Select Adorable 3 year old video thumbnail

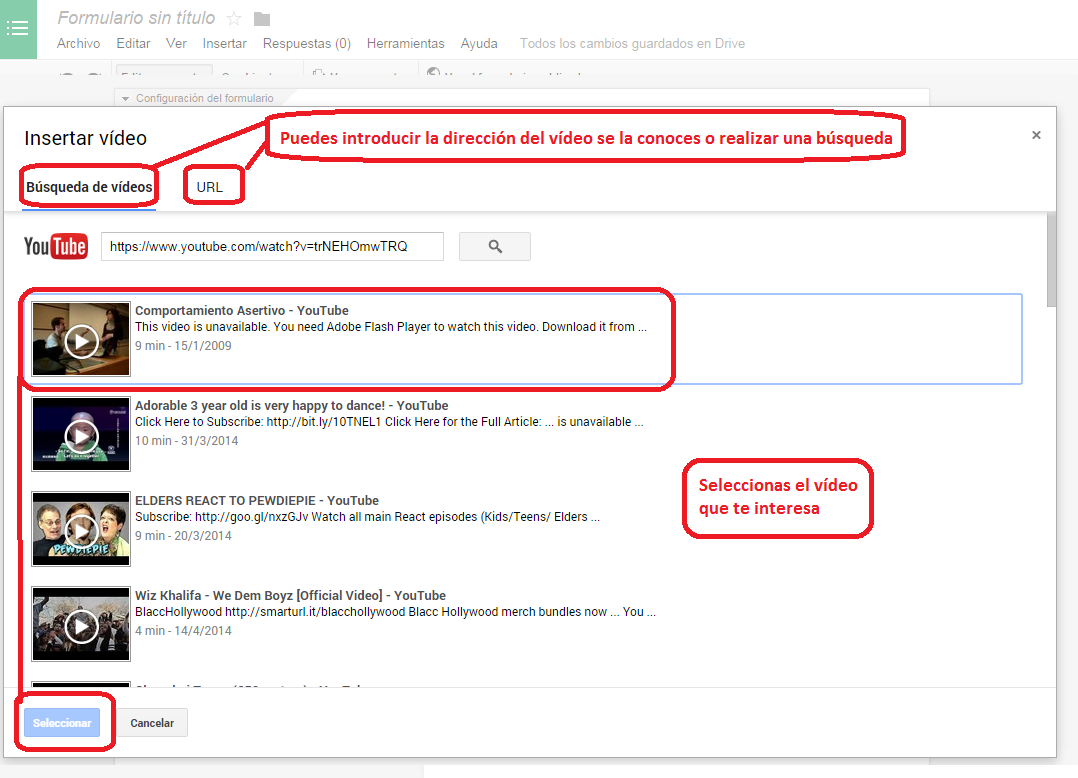[x=81, y=434]
